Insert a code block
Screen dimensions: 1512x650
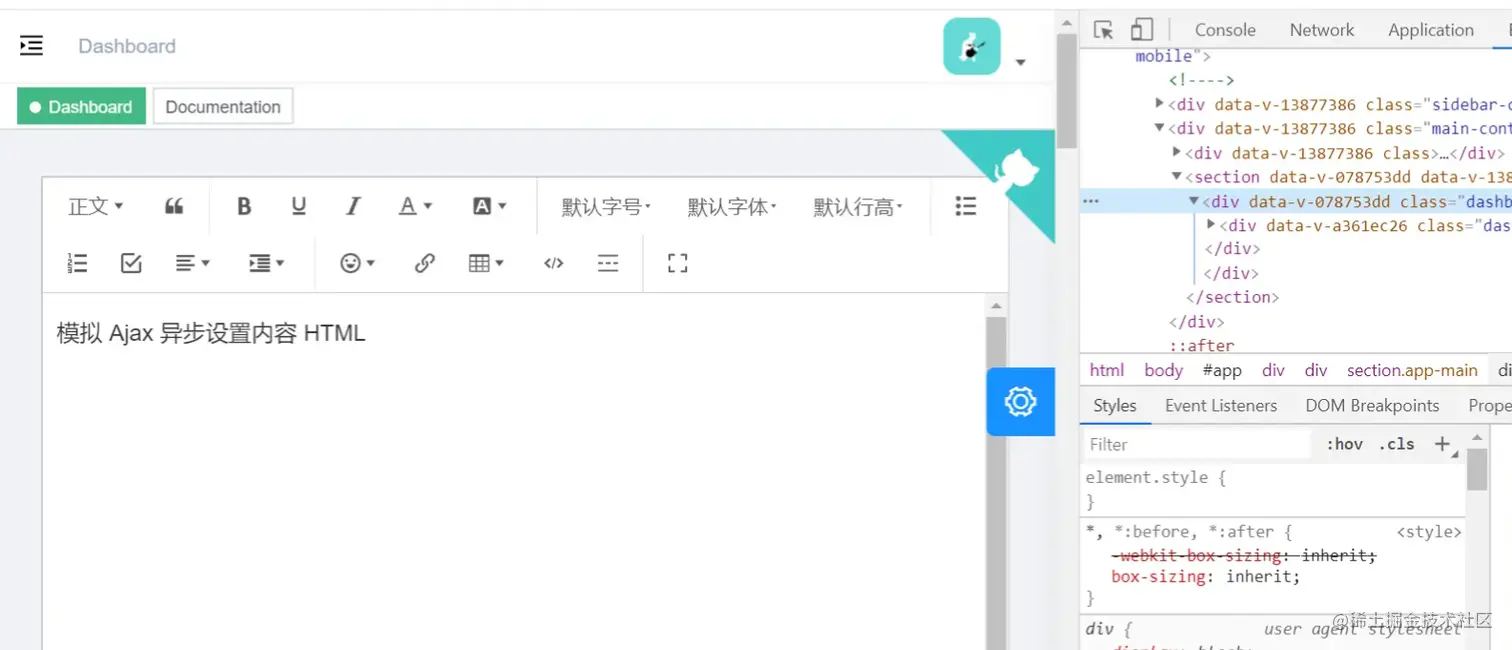pyautogui.click(x=554, y=263)
